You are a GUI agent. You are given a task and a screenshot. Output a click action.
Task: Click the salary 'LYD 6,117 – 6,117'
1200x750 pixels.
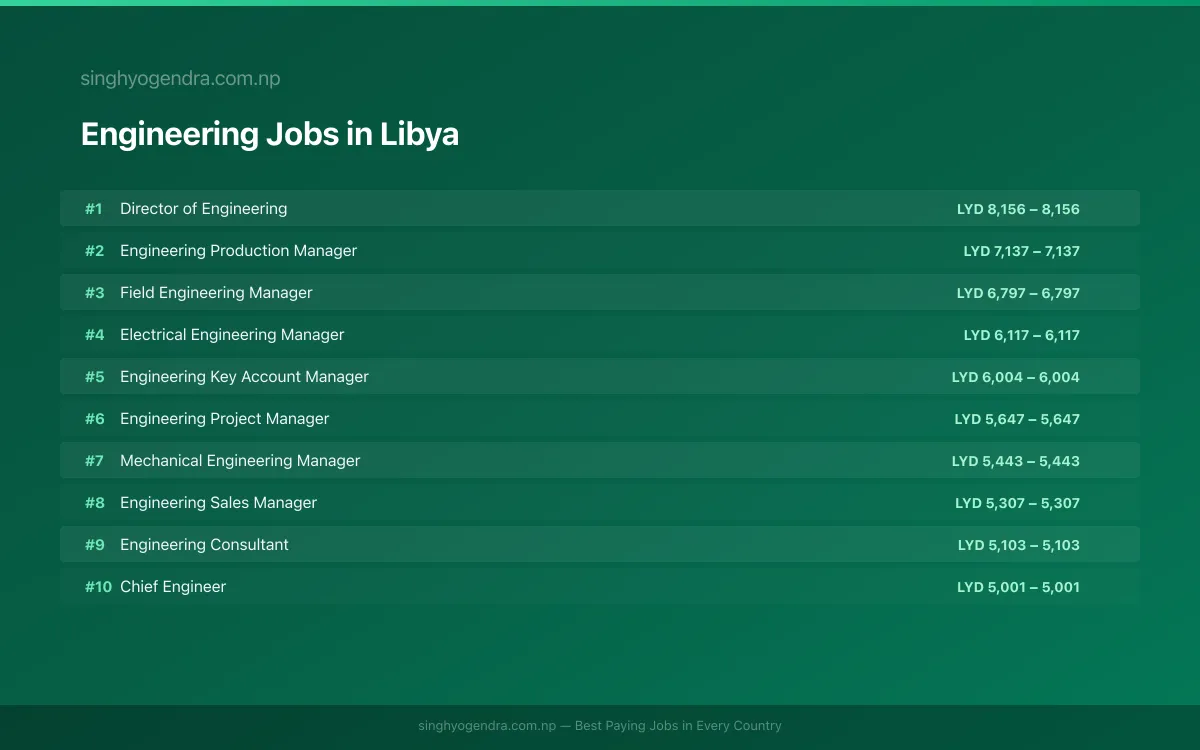[1022, 335]
